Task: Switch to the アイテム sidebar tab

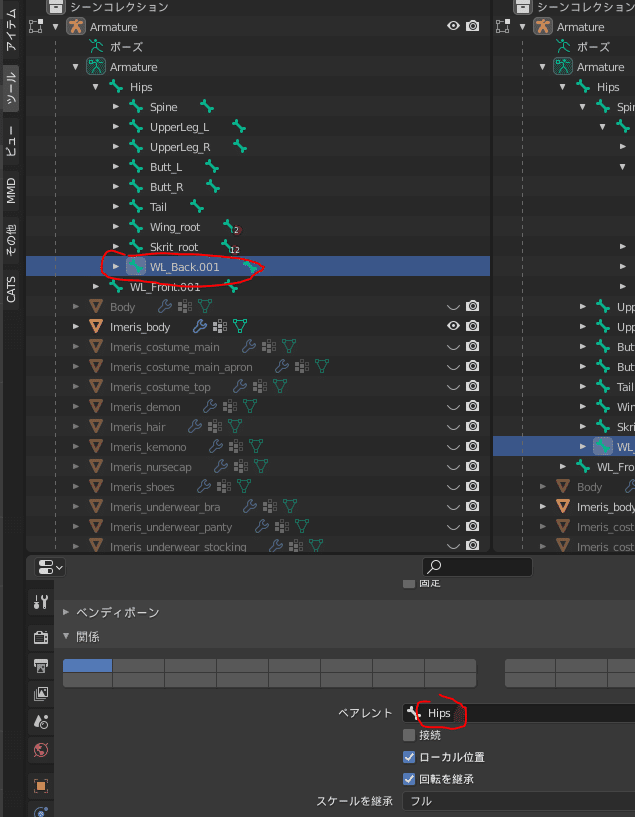Action: tap(11, 30)
